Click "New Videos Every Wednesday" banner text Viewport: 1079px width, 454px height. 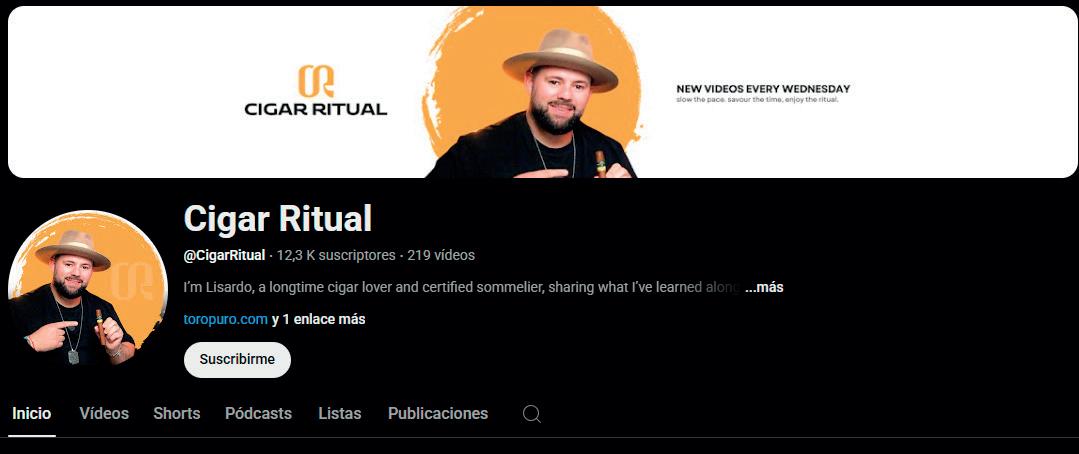[x=763, y=89]
